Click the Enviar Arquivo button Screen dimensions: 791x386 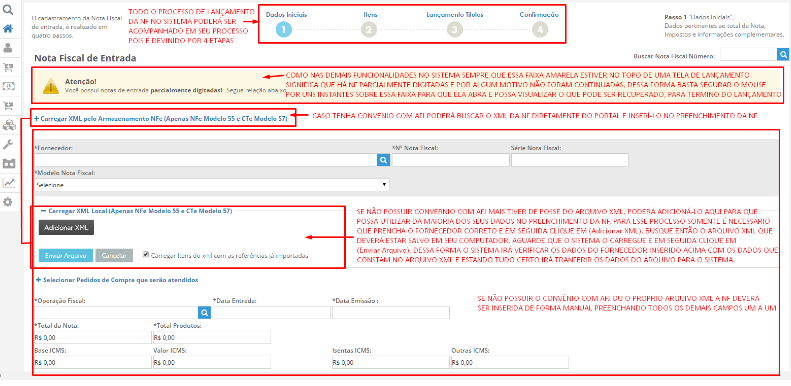(66, 255)
